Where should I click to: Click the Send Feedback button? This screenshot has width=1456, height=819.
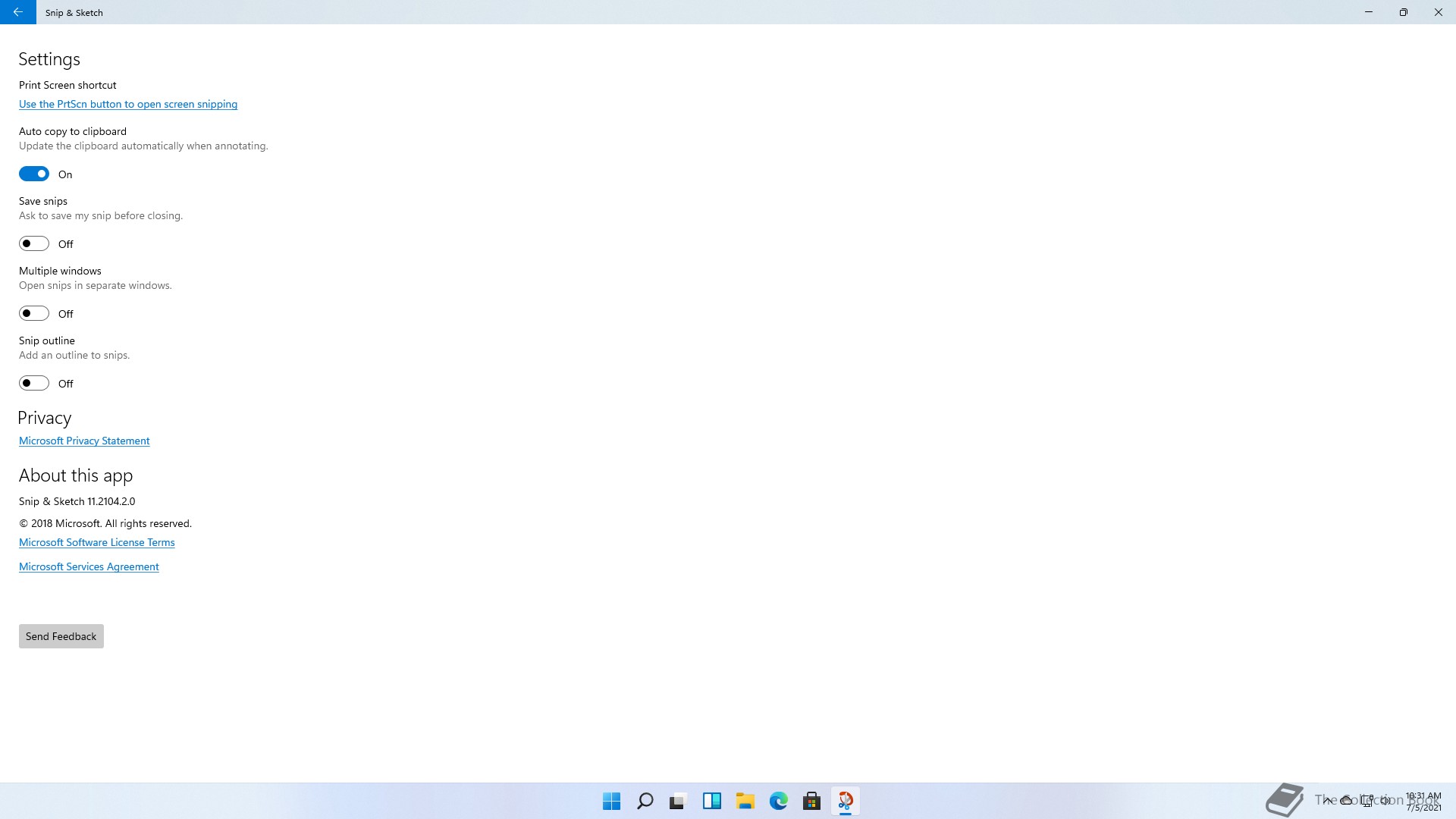click(61, 636)
